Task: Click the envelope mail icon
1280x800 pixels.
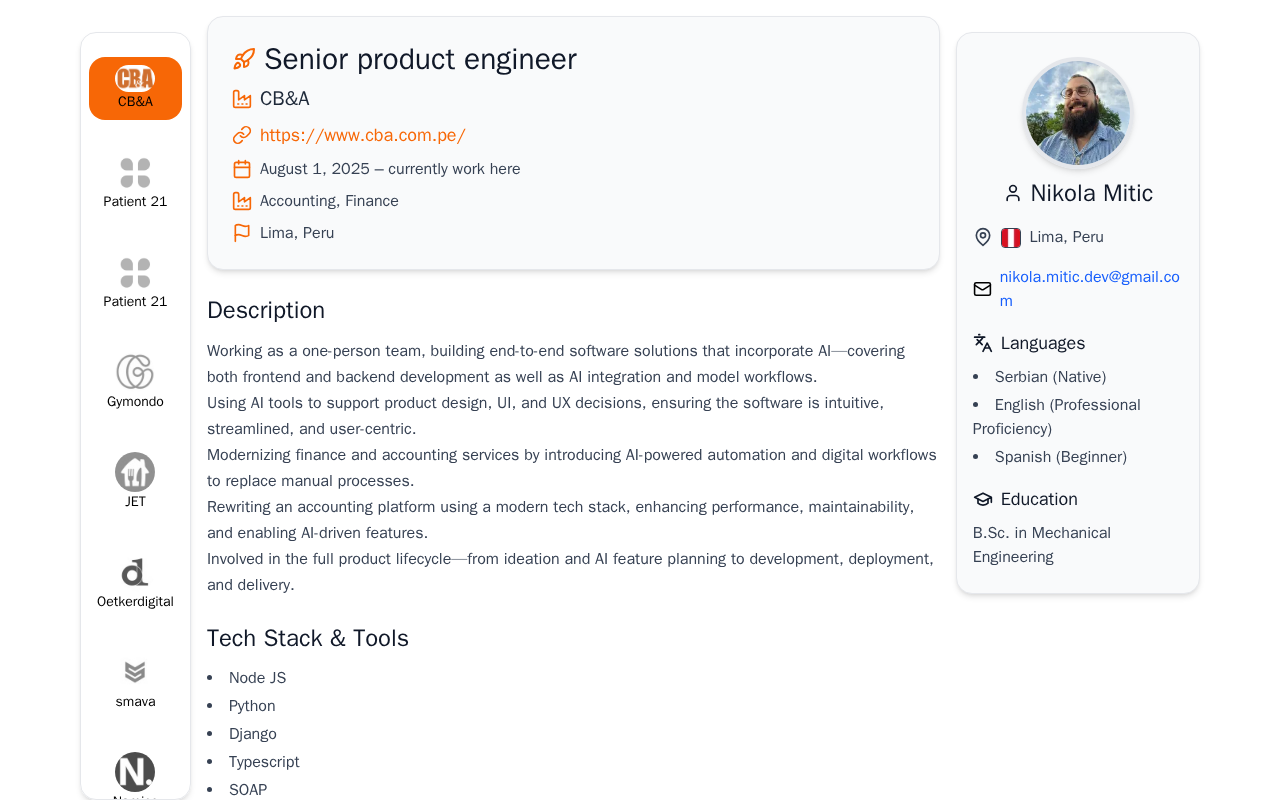Action: [982, 289]
